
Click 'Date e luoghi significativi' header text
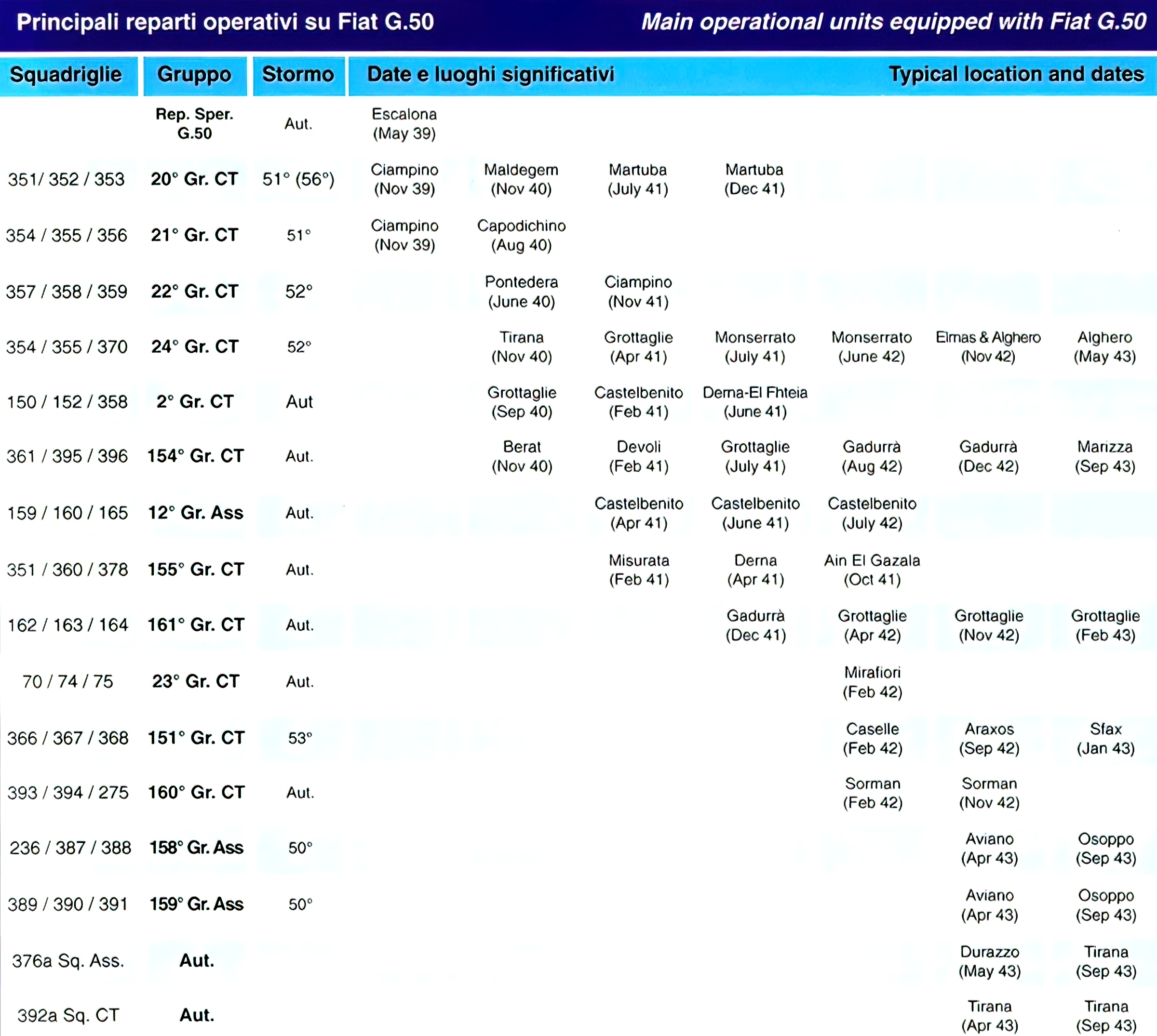tap(490, 75)
